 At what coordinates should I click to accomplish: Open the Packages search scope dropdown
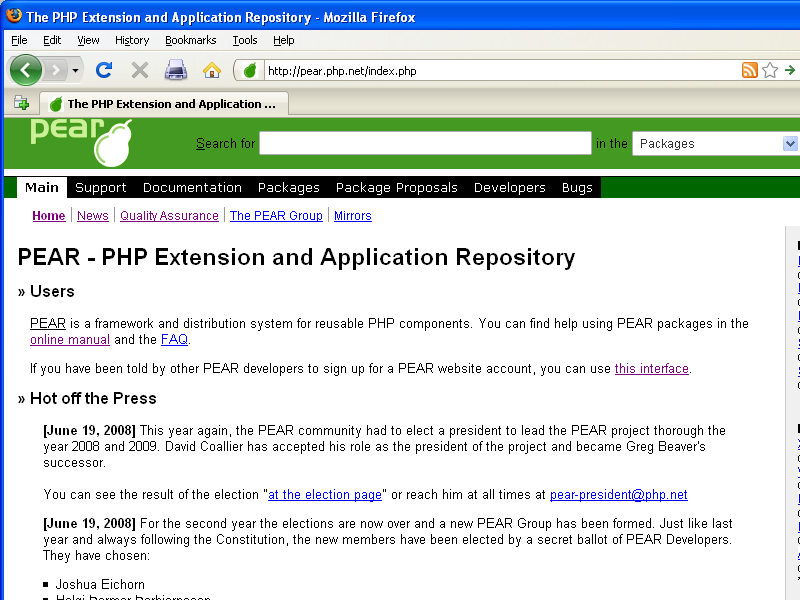pos(714,143)
